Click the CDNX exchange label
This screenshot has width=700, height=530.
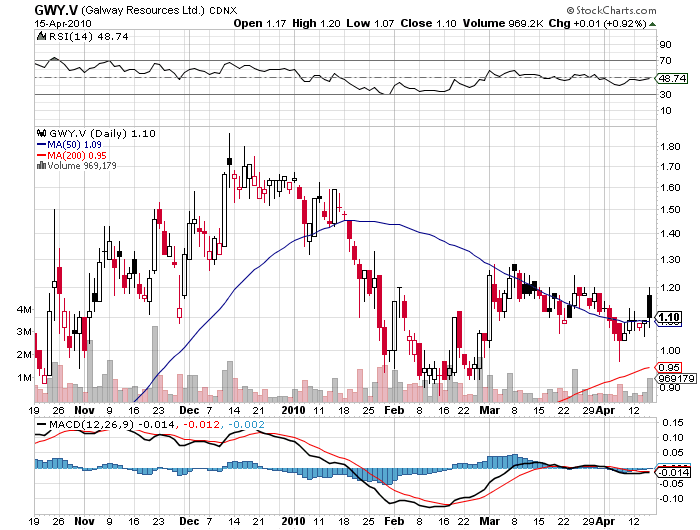point(223,11)
